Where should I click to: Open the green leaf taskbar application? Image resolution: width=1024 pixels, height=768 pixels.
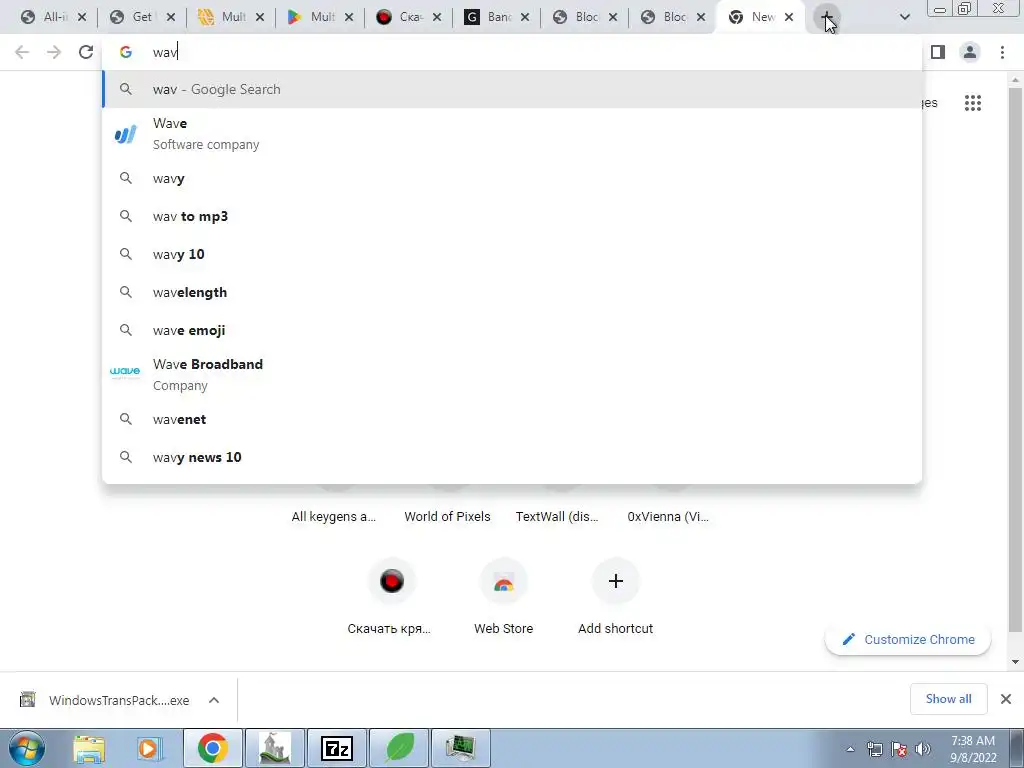400,748
